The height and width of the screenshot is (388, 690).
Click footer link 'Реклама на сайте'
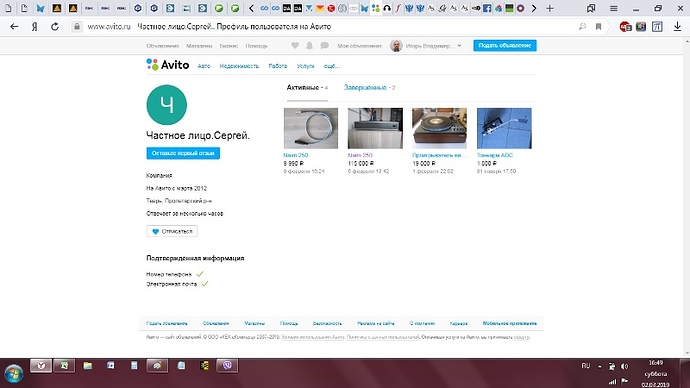pos(376,323)
